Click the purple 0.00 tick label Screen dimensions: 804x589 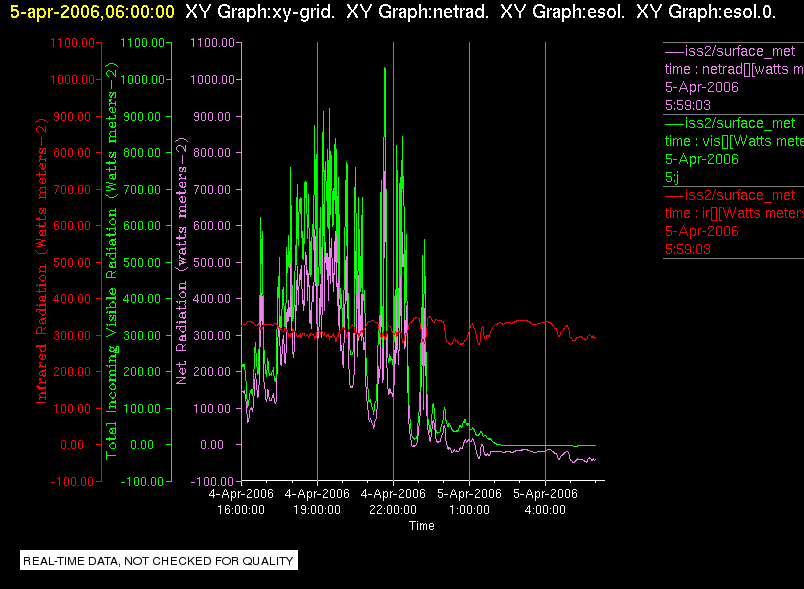coord(212,444)
